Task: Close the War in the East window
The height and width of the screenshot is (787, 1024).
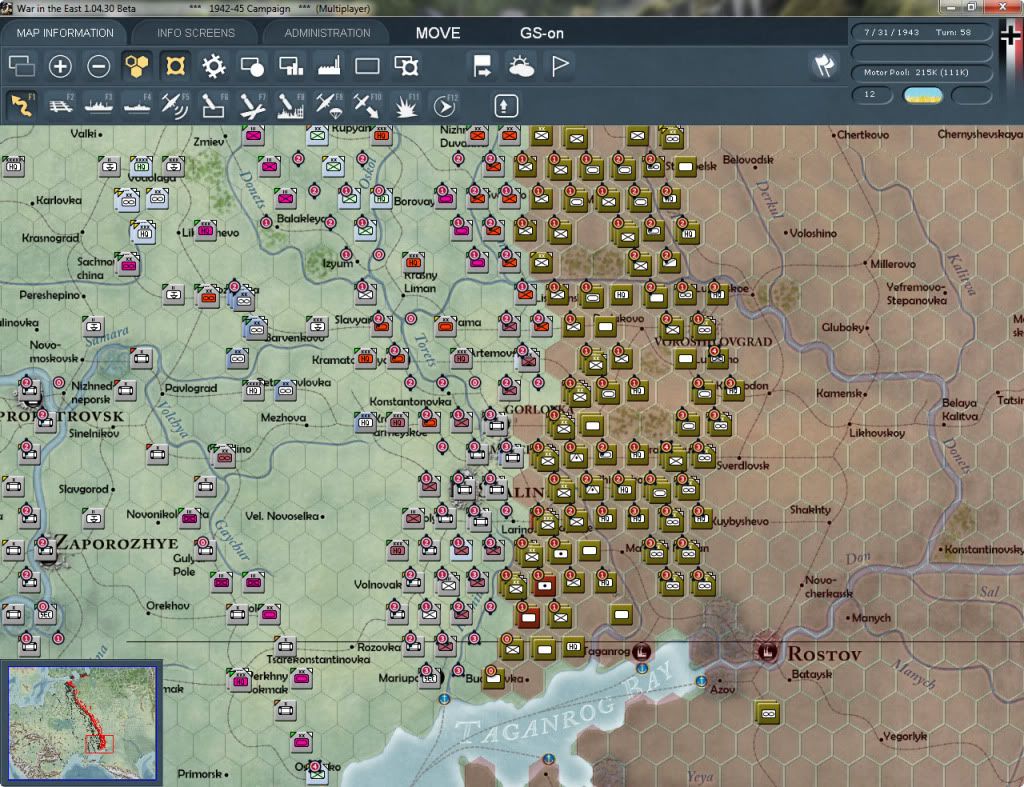Action: (x=1002, y=7)
